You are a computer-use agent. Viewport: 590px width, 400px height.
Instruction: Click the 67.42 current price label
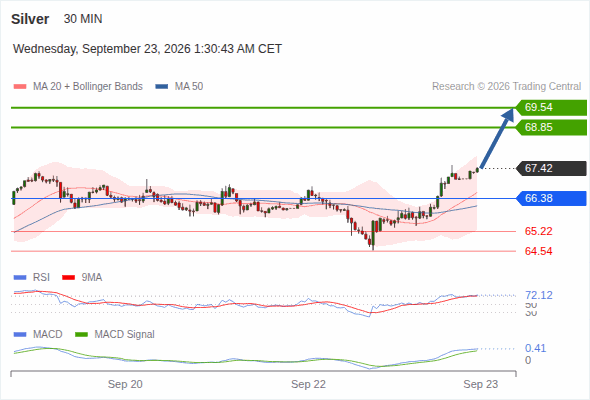click(551, 168)
